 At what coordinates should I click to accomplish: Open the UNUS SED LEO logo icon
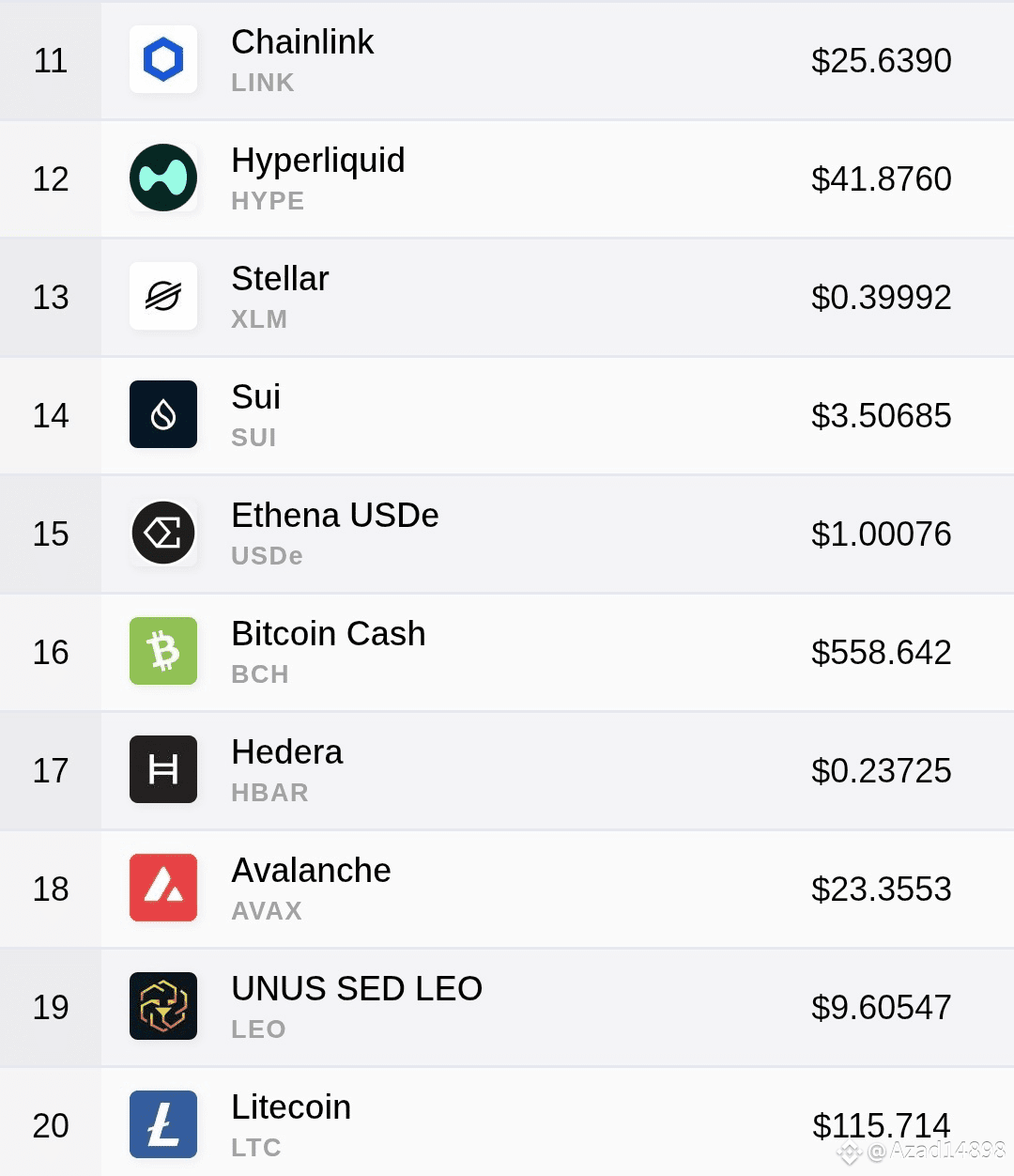pyautogui.click(x=163, y=1006)
